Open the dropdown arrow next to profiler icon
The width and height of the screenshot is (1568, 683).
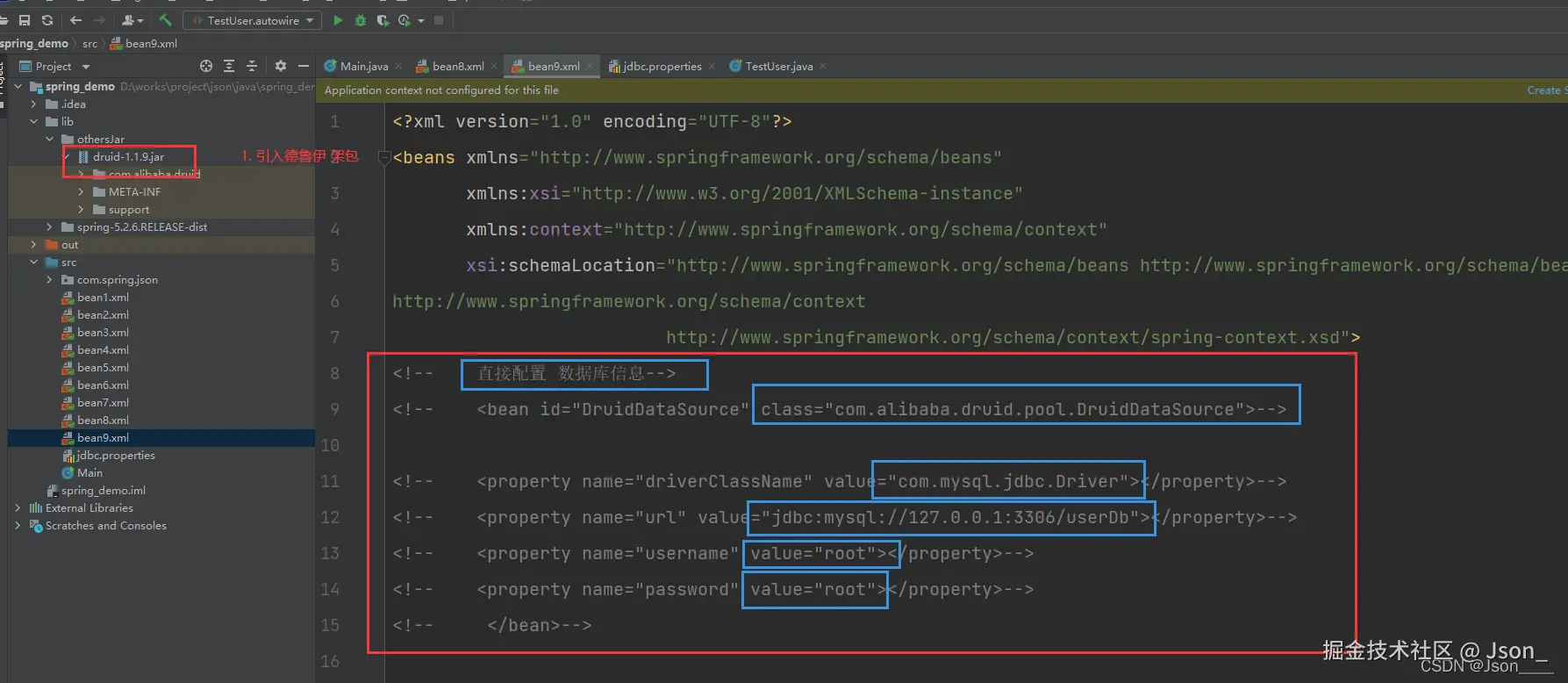[421, 20]
